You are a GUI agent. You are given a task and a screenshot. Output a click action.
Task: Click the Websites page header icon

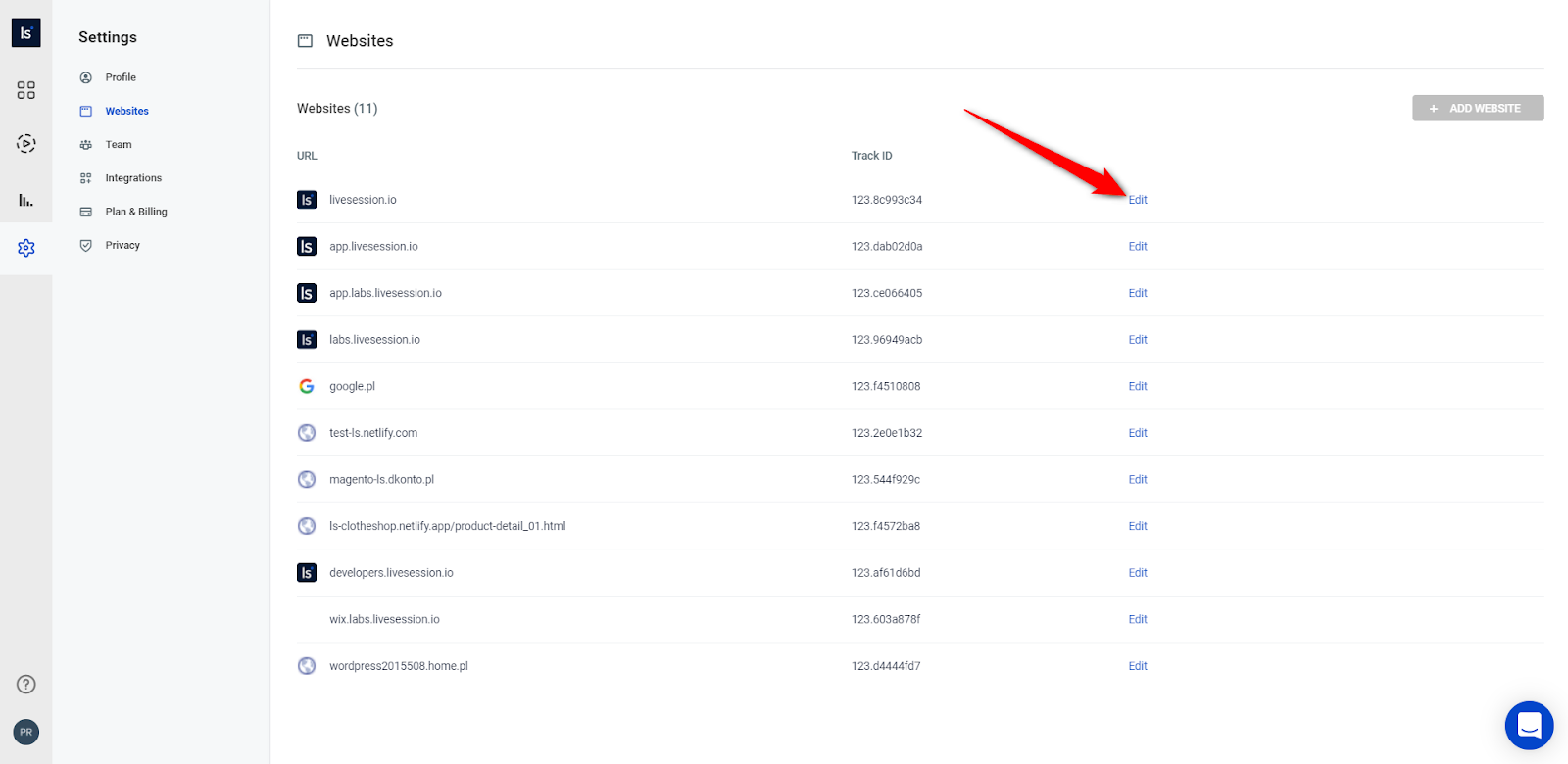point(305,41)
